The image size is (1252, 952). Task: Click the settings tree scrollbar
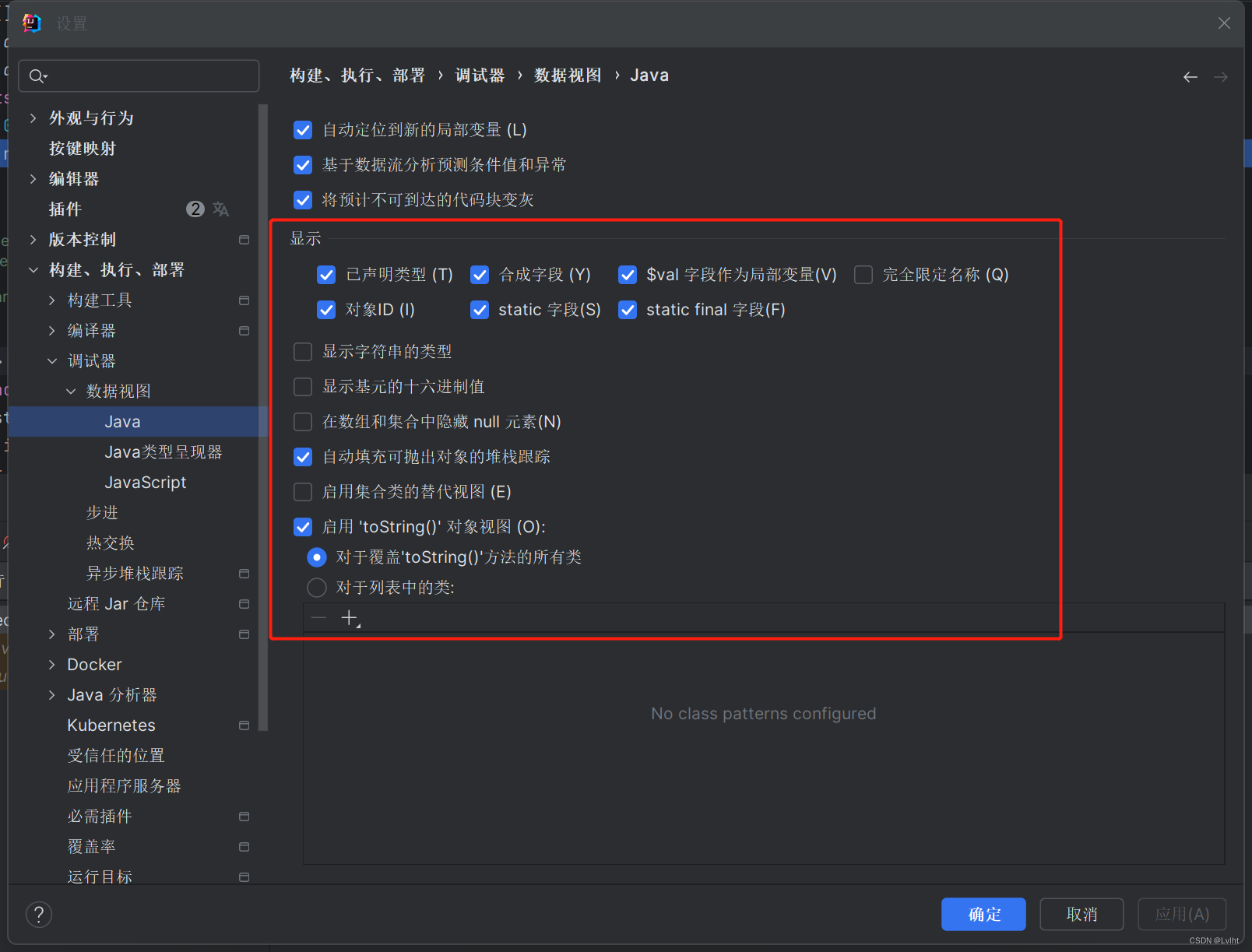pyautogui.click(x=263, y=417)
